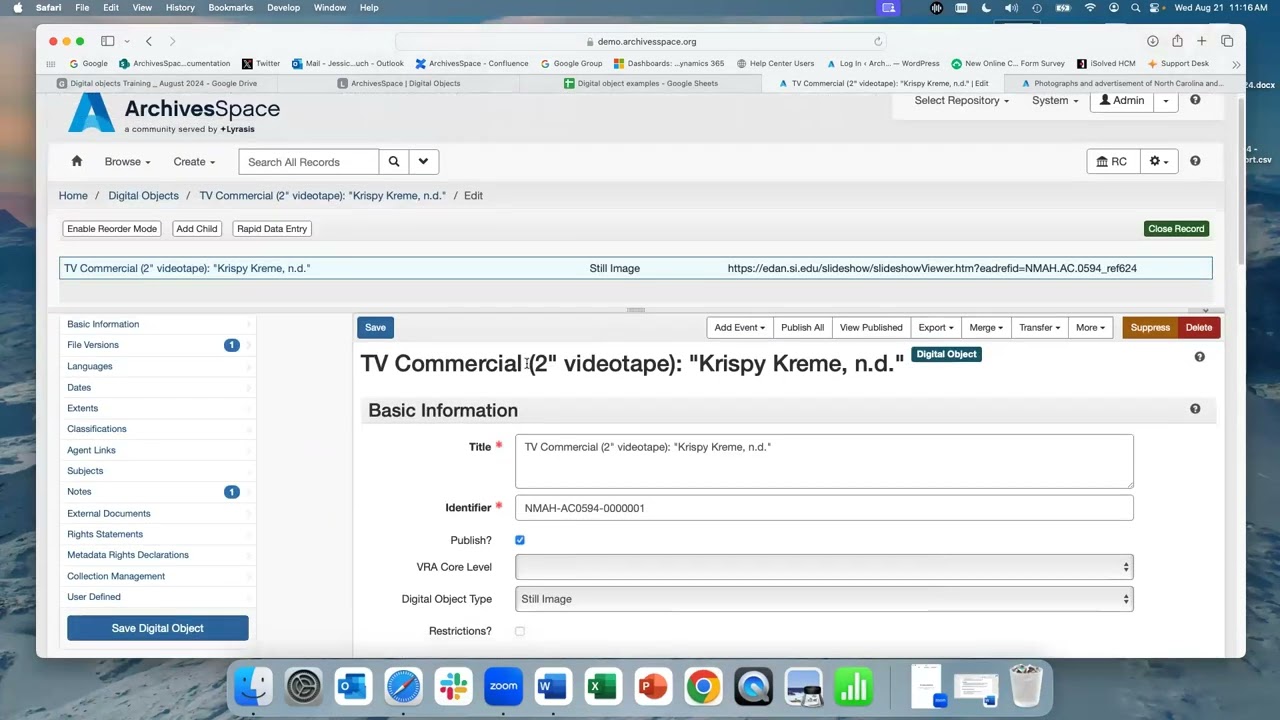Click into the Search All Records field
Screen dimensions: 1280x720
(x=309, y=161)
